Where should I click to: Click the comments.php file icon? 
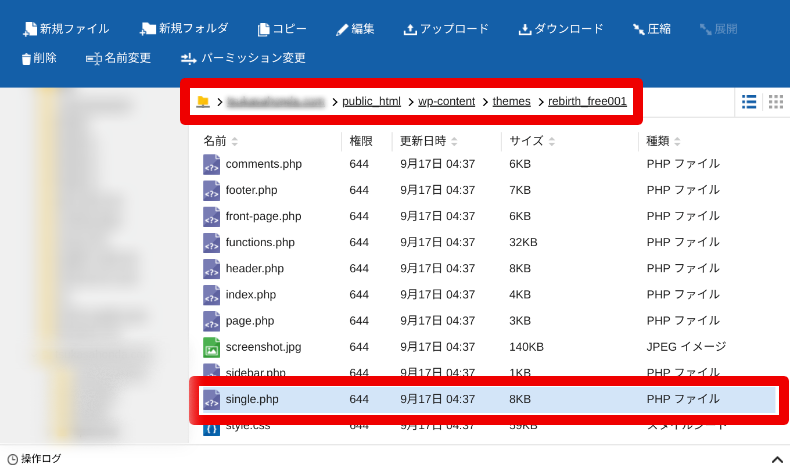pos(211,164)
